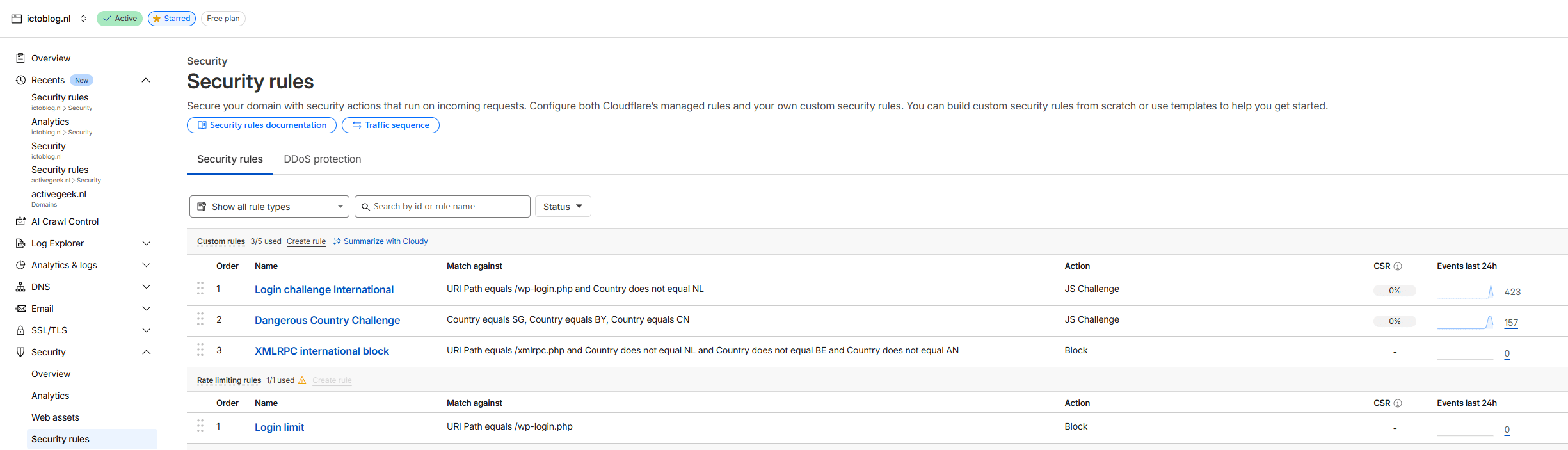Expand the Log Explorer sidebar section
Screen dimensions: 1568x450
tap(146, 243)
